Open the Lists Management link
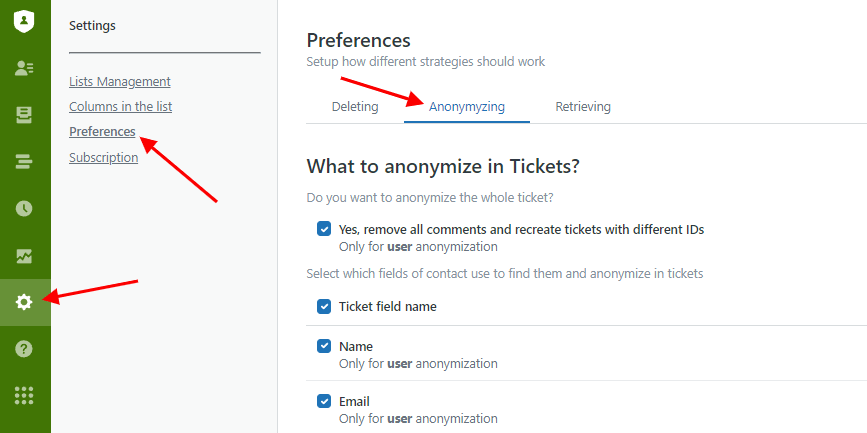Image resolution: width=867 pixels, height=433 pixels. point(120,82)
